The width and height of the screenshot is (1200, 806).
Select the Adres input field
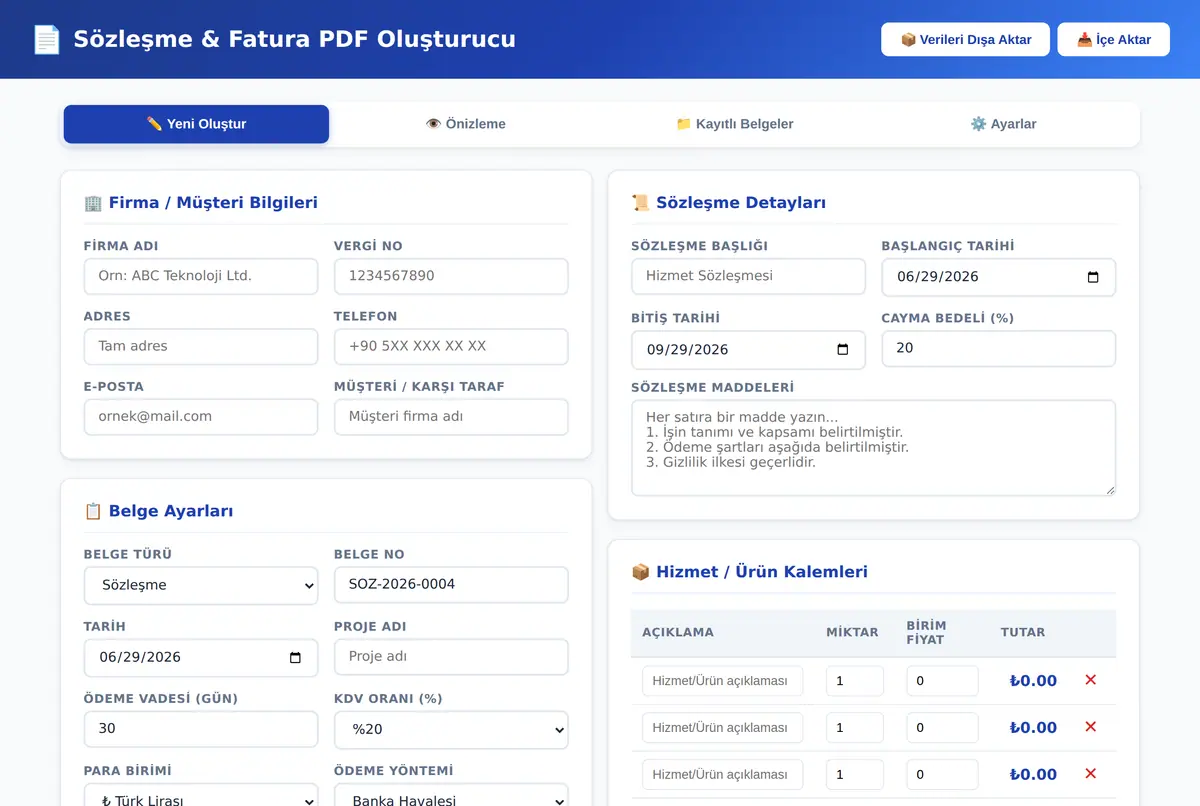(x=201, y=346)
